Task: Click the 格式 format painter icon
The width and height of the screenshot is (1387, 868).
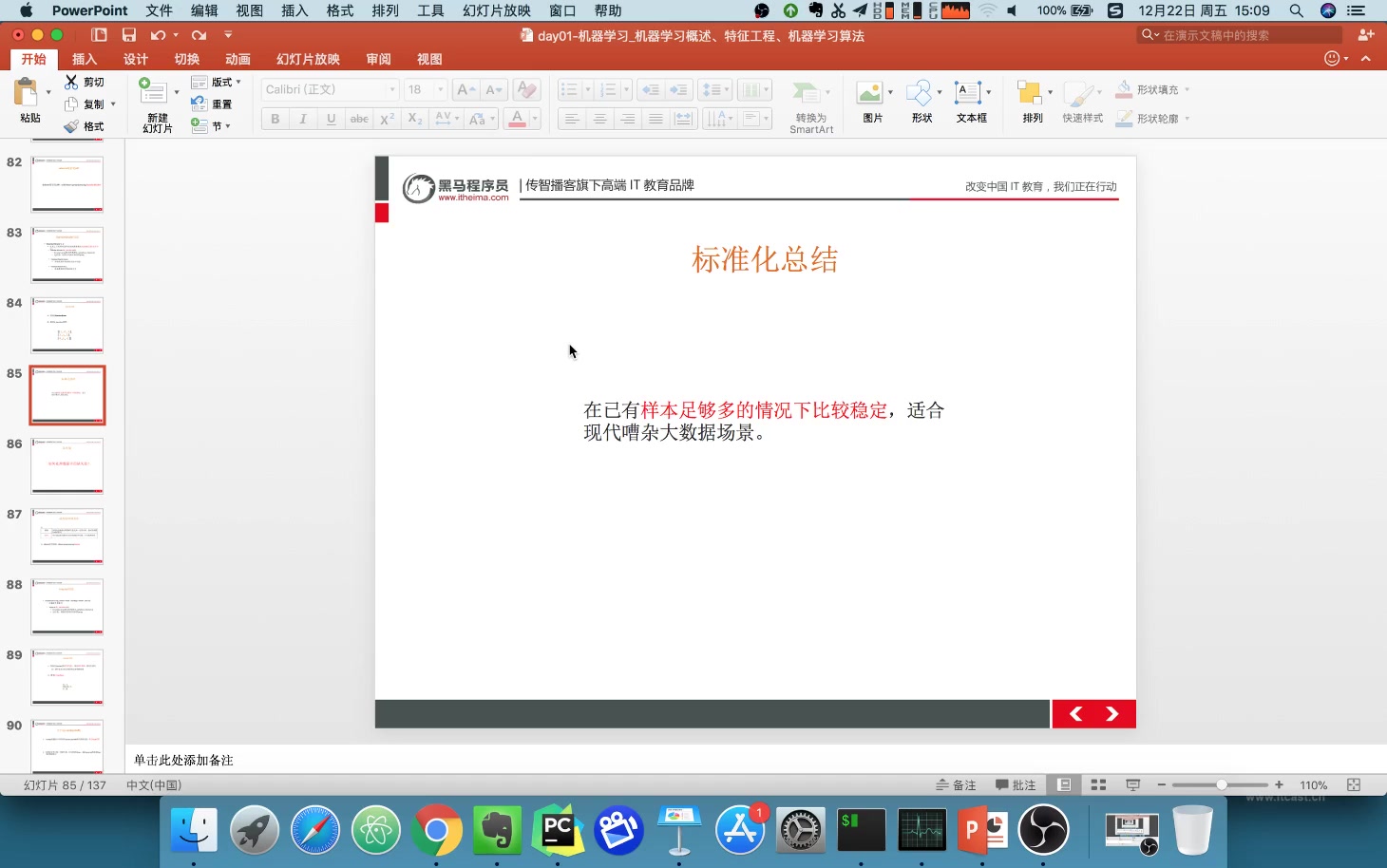Action: pyautogui.click(x=88, y=125)
